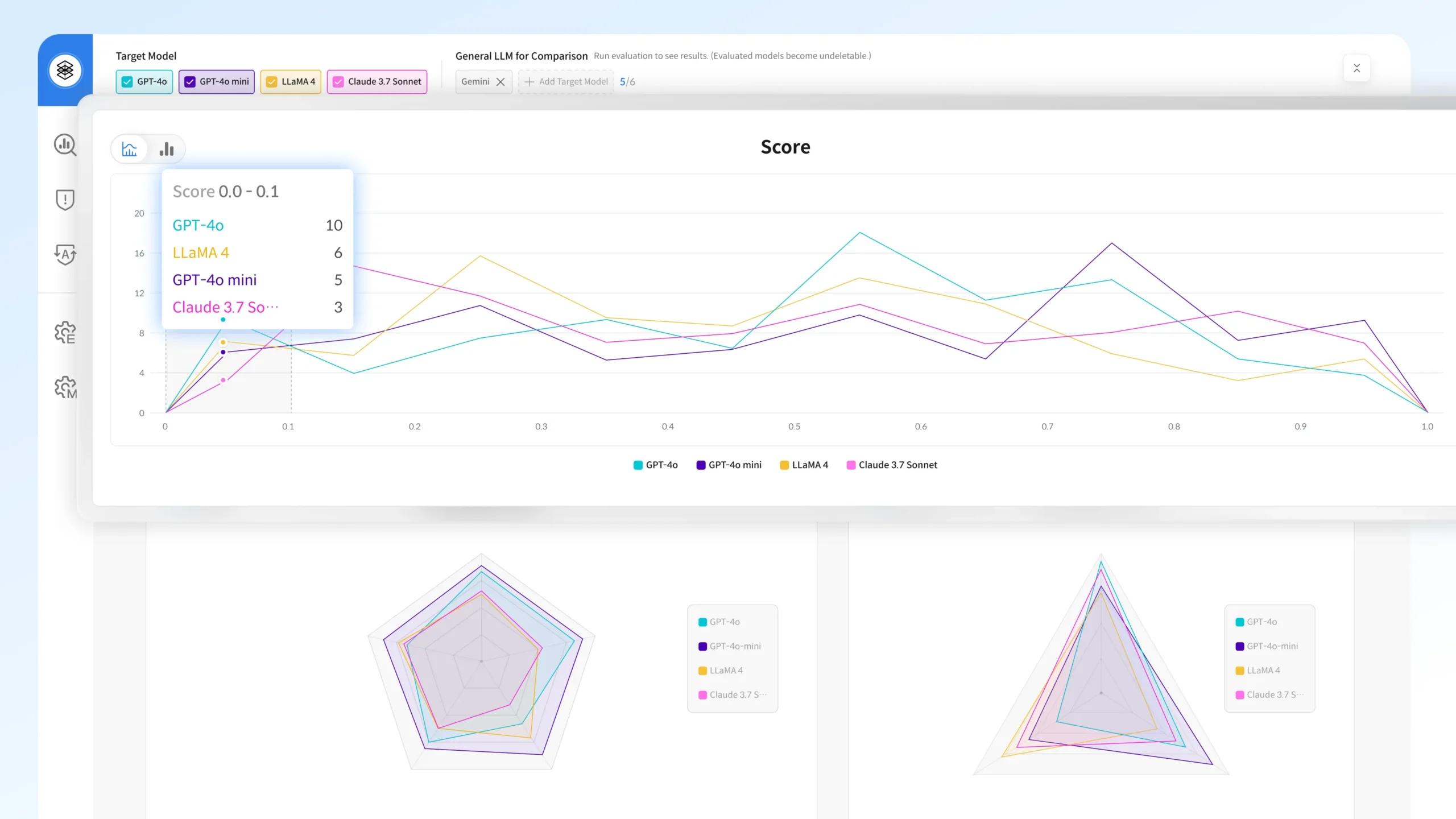Click Add Target Model button

(x=566, y=82)
